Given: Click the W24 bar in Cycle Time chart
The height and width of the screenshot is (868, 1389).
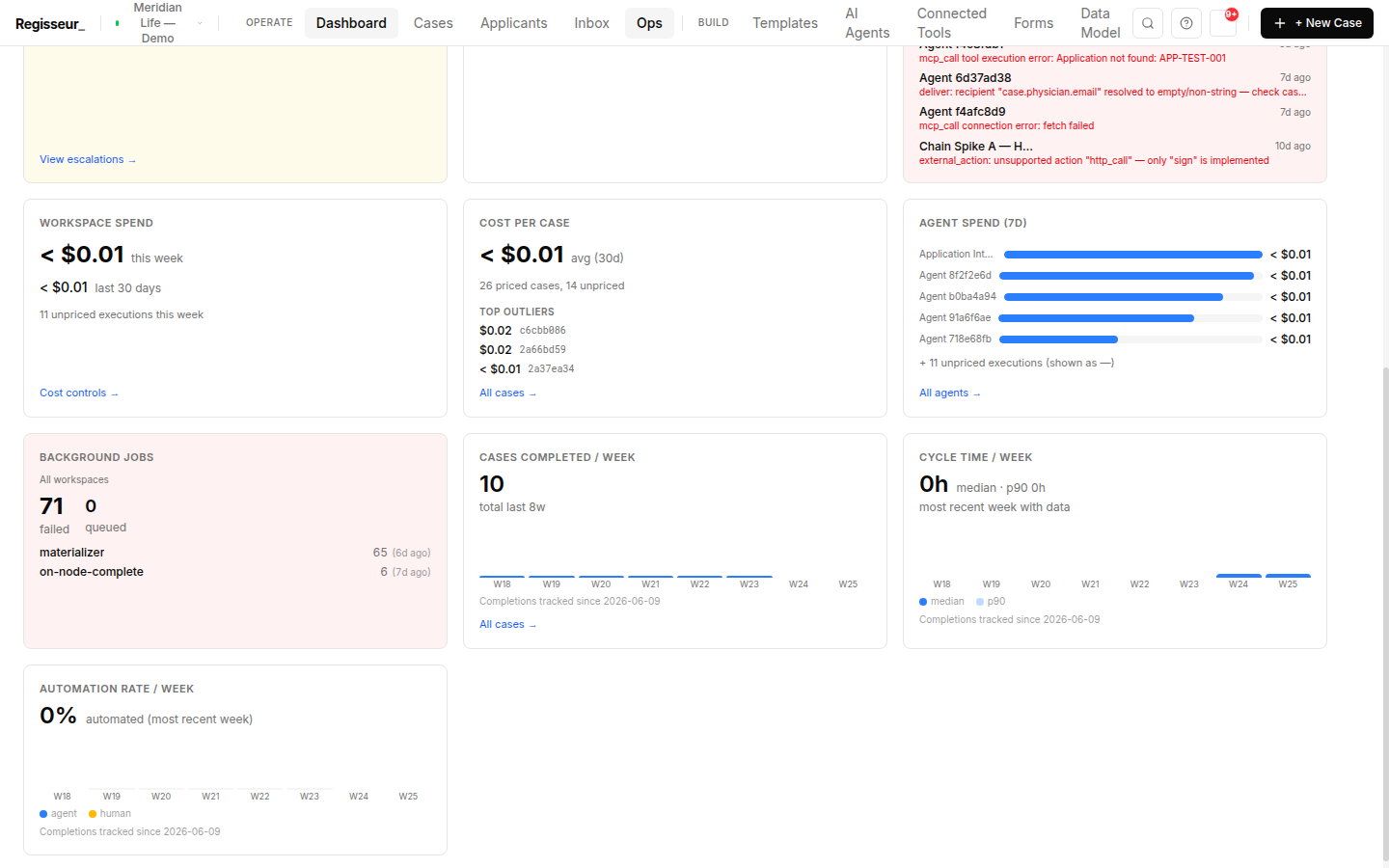Looking at the screenshot, I should (x=1239, y=576).
